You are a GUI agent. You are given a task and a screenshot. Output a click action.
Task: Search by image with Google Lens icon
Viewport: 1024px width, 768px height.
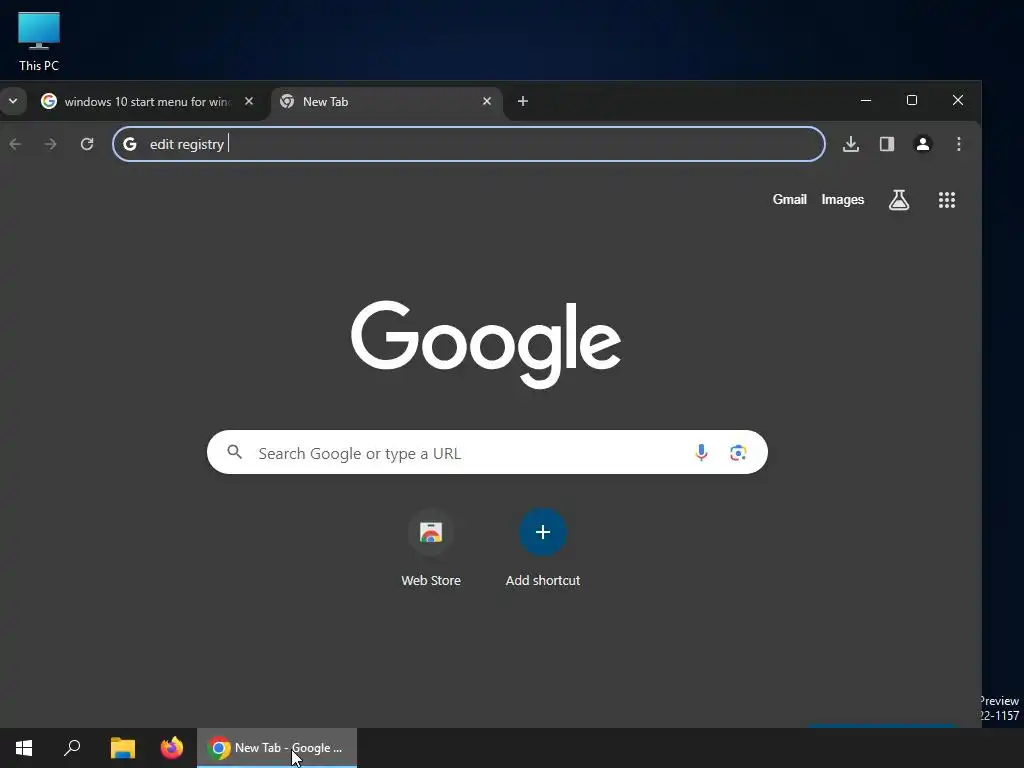(738, 453)
